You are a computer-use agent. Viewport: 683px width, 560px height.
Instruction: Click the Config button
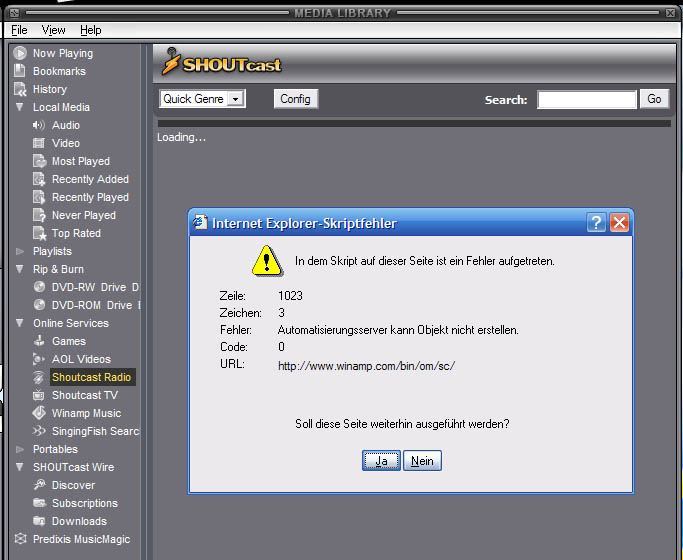coord(296,99)
